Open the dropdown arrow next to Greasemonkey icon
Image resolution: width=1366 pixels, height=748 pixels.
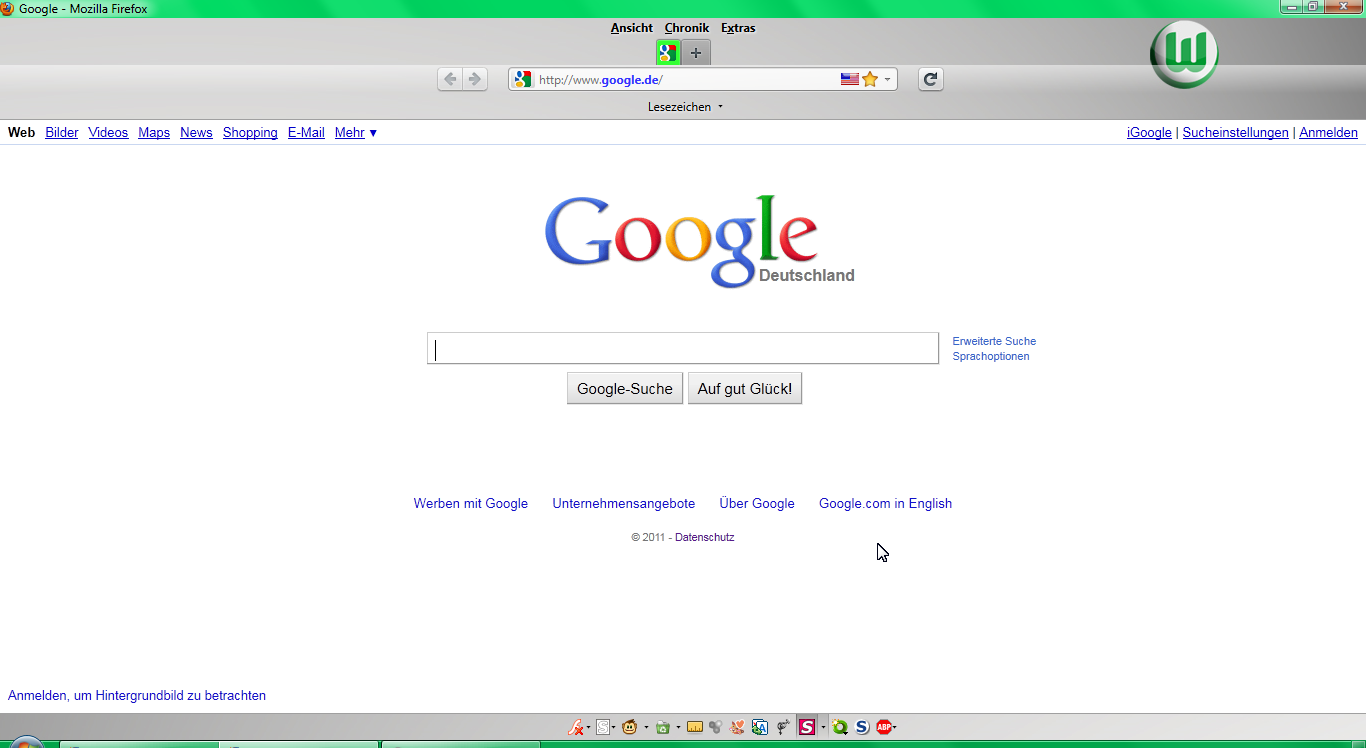pos(646,728)
